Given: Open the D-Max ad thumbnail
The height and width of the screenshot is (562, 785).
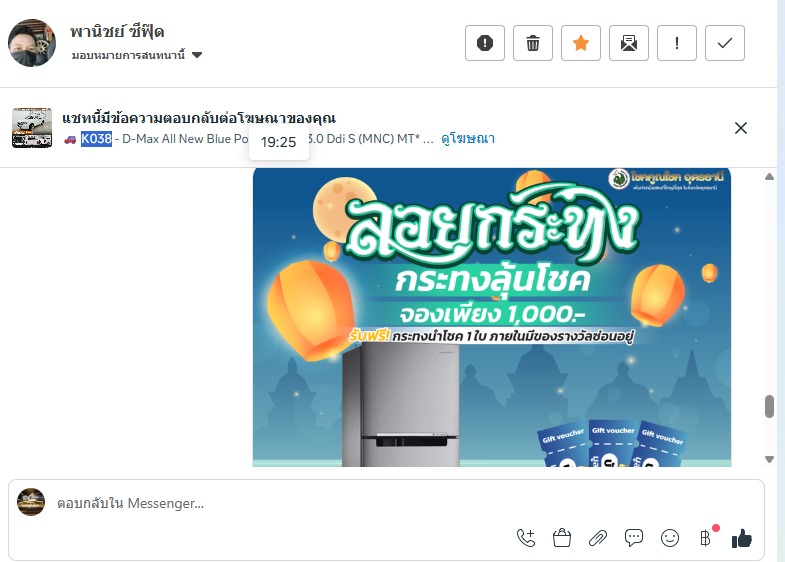Looking at the screenshot, I should pos(32,128).
